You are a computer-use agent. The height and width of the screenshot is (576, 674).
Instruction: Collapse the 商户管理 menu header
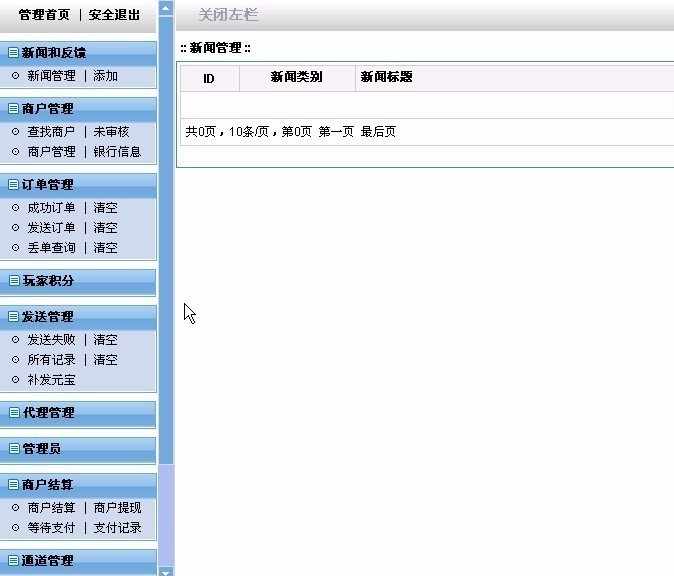click(x=78, y=109)
